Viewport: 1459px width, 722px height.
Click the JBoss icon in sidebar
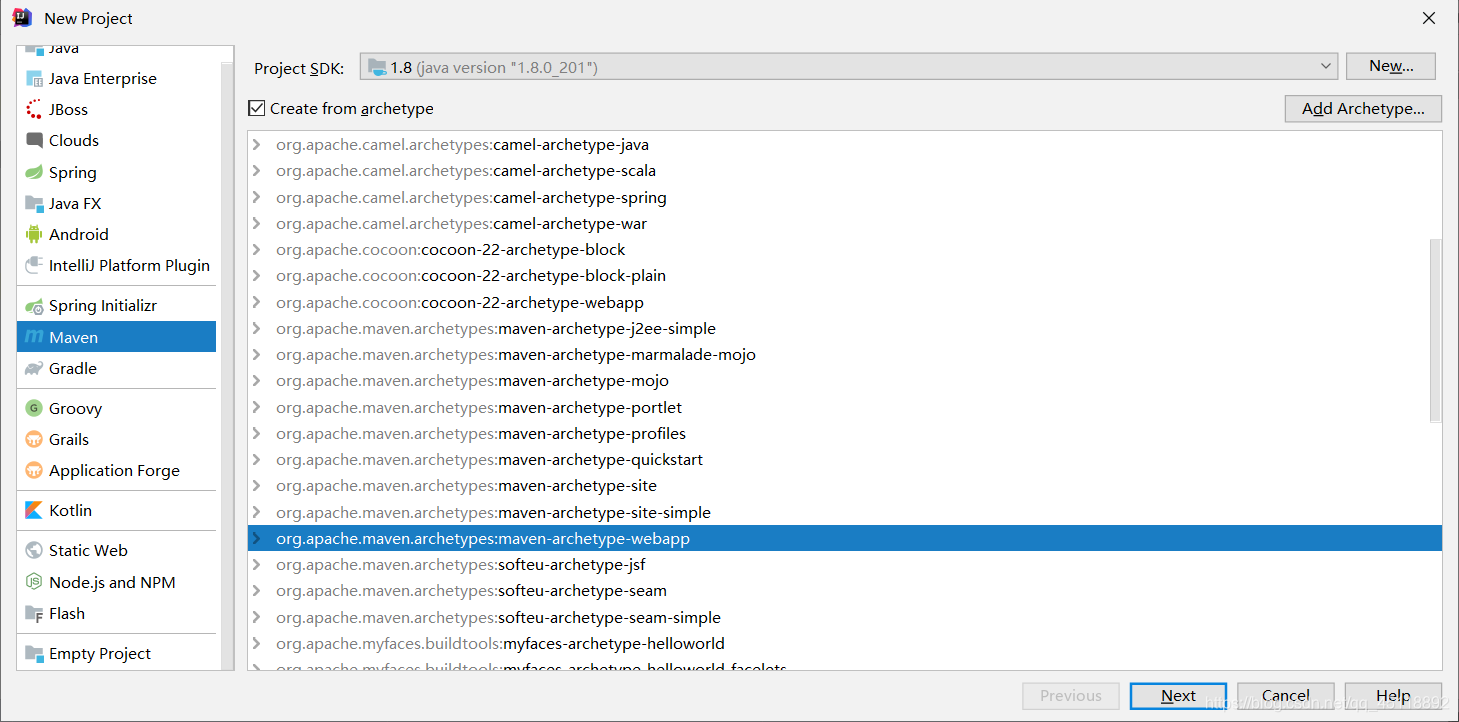(x=34, y=110)
